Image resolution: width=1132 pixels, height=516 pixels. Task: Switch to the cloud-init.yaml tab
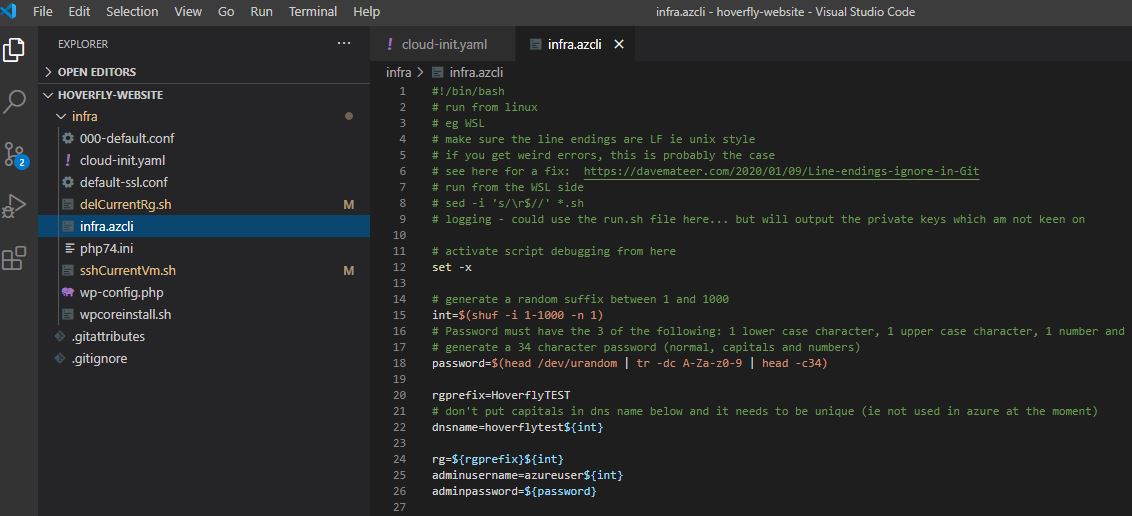[x=443, y=44]
